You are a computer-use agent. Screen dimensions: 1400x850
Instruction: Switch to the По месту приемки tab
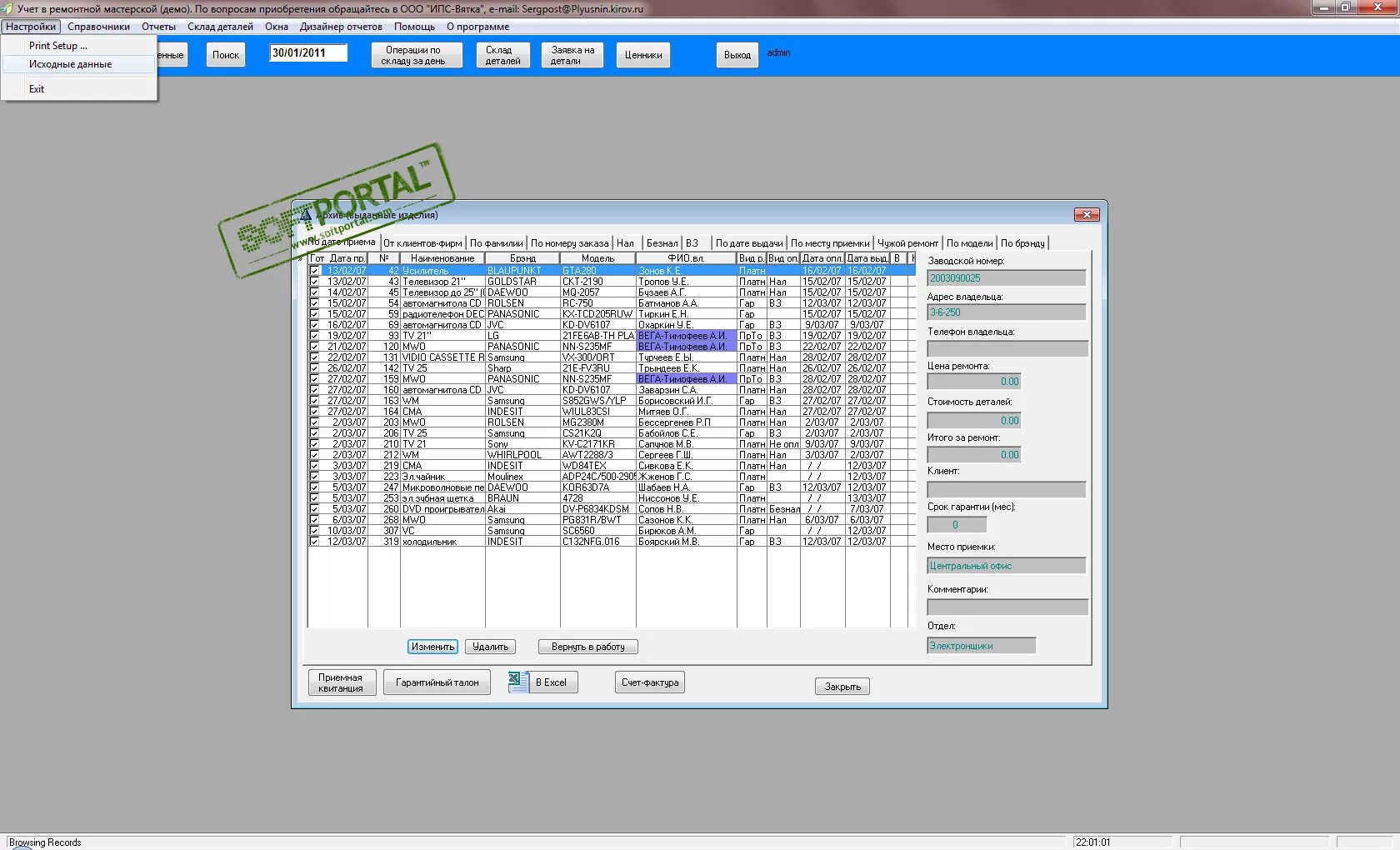pyautogui.click(x=830, y=243)
